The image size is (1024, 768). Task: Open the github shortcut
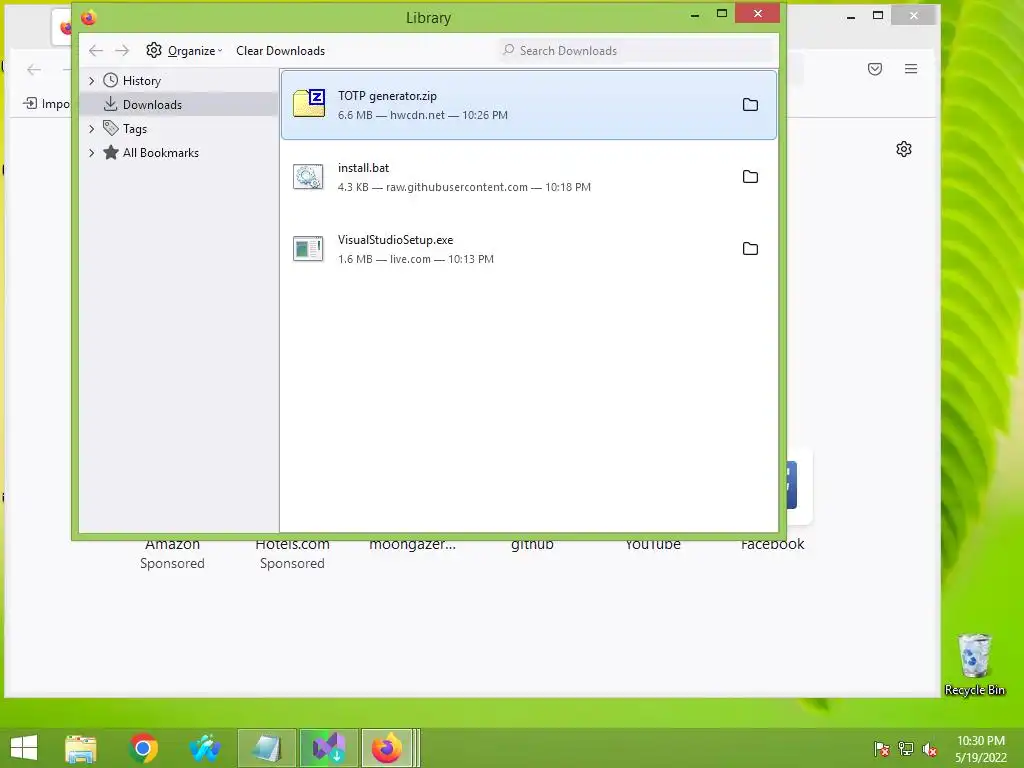point(532,545)
